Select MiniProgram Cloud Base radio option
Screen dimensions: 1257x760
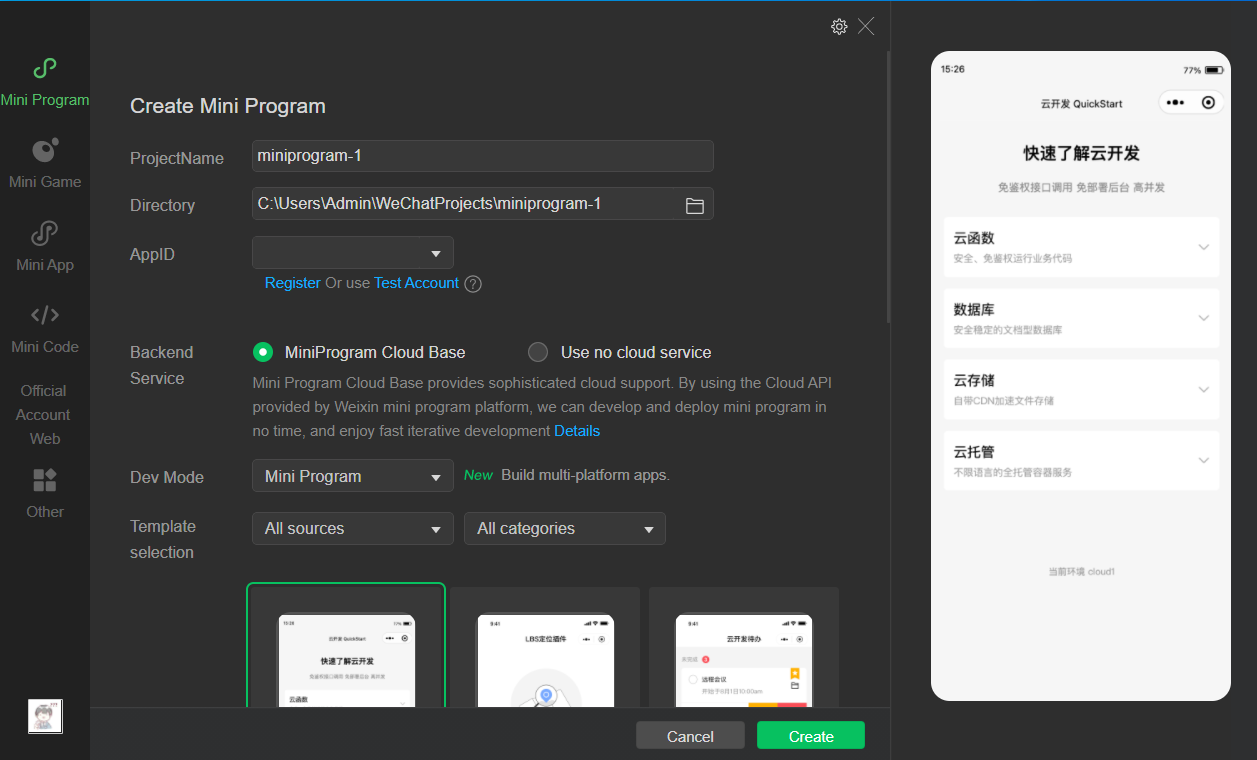coord(263,352)
